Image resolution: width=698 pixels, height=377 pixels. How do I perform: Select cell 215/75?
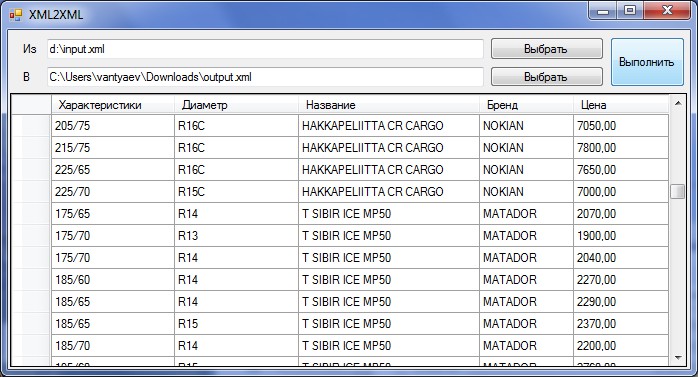pyautogui.click(x=113, y=147)
